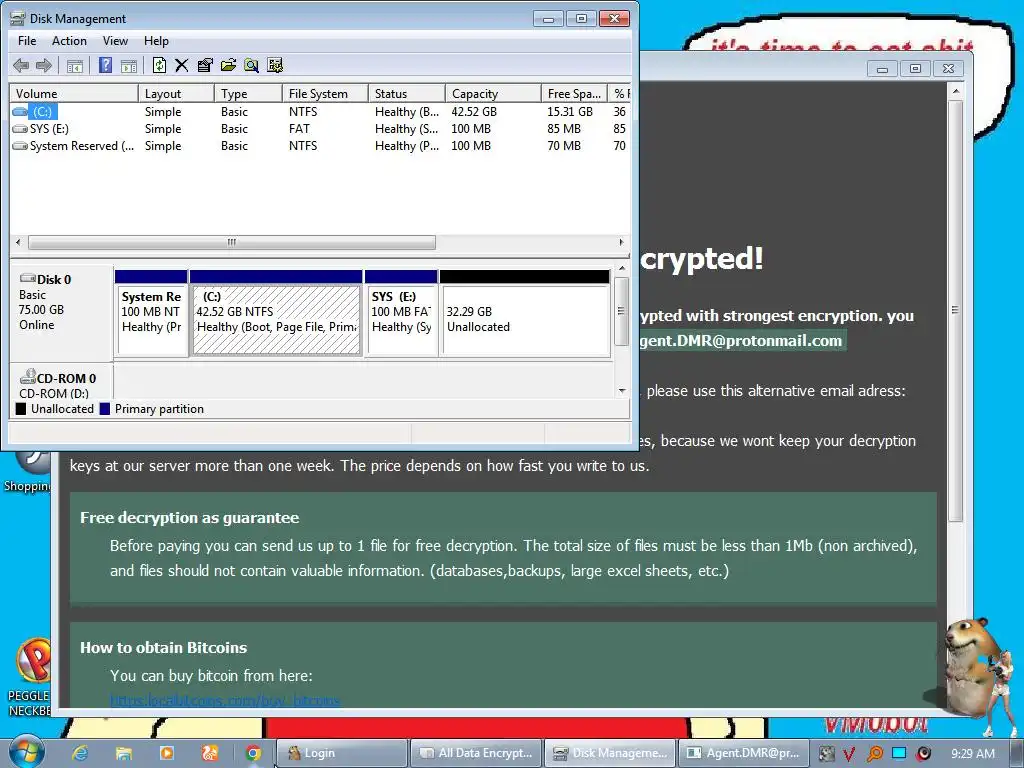The image size is (1024, 768).
Task: Open the File menu
Action: [x=27, y=40]
